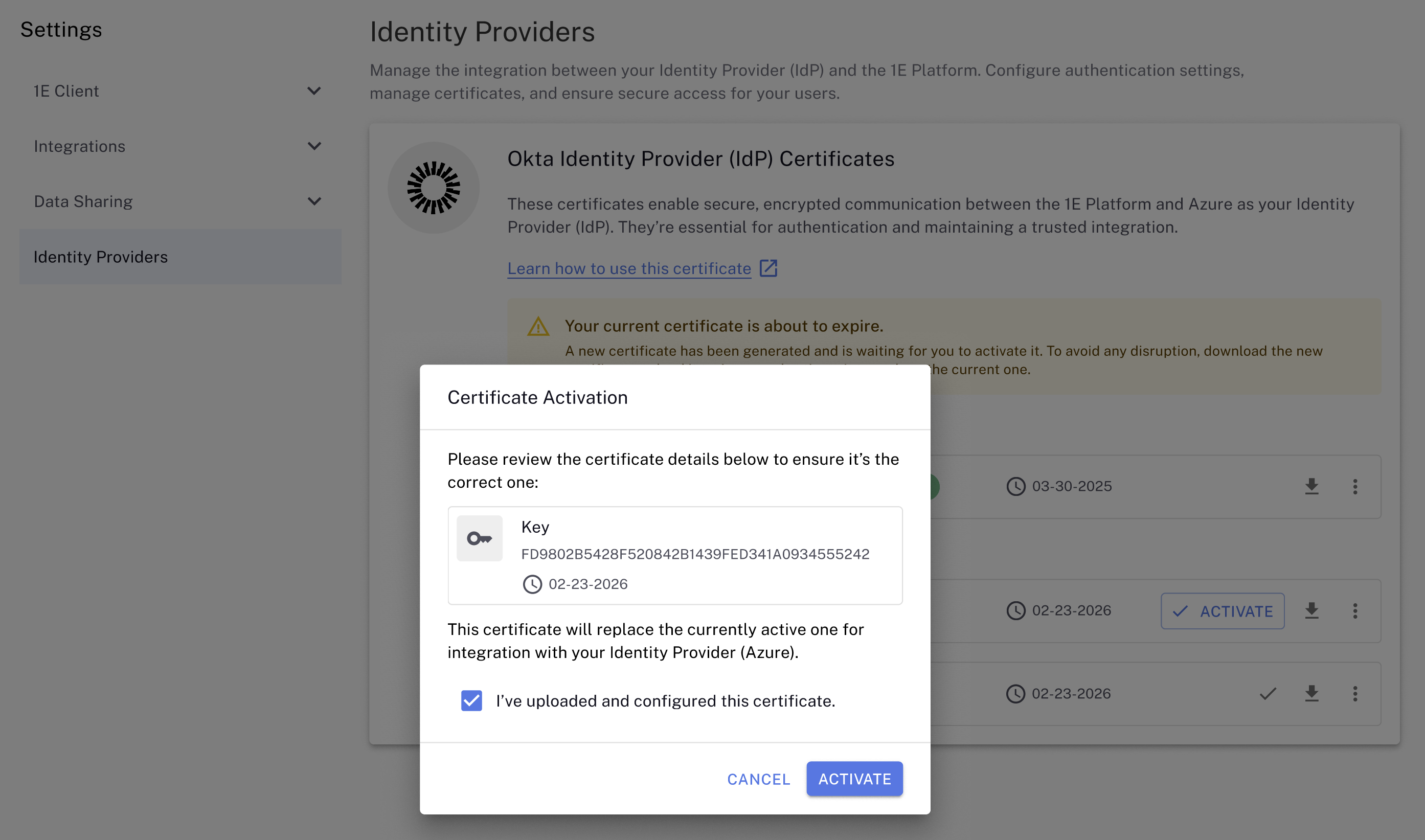This screenshot has height=840, width=1425.
Task: Select the certificate key fingerprint text
Action: coord(695,554)
